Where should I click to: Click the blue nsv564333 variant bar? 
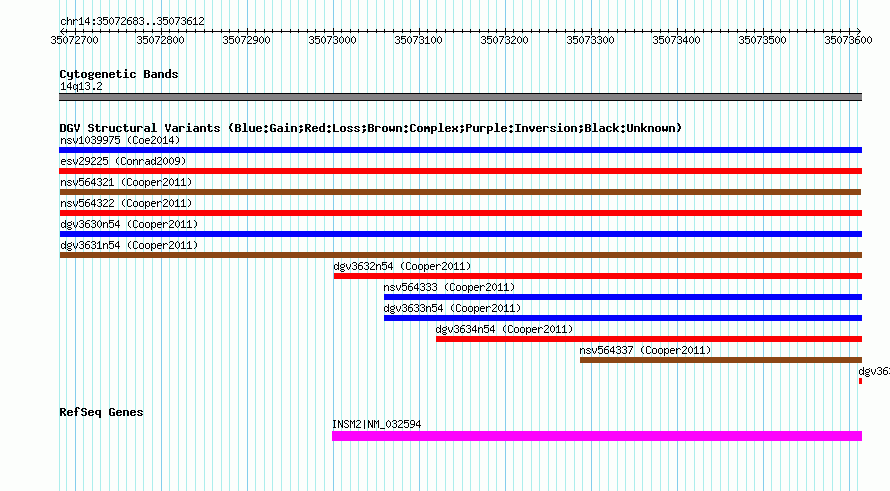[623, 297]
